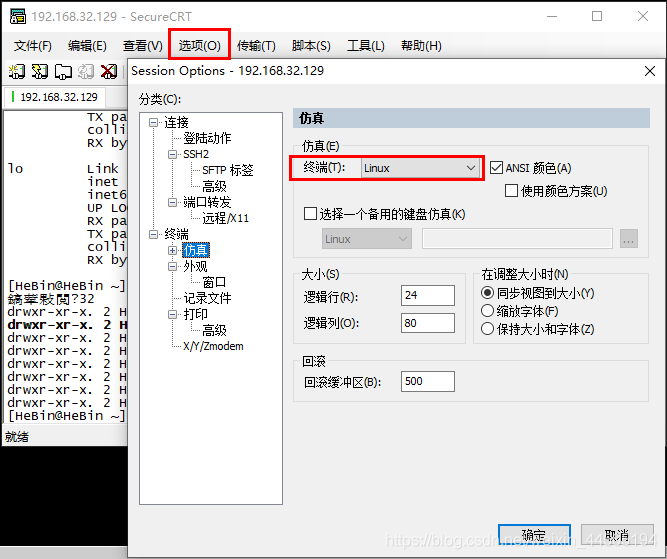Toggle ANSI 颜色 checkbox
Image resolution: width=667 pixels, height=559 pixels.
coord(496,168)
